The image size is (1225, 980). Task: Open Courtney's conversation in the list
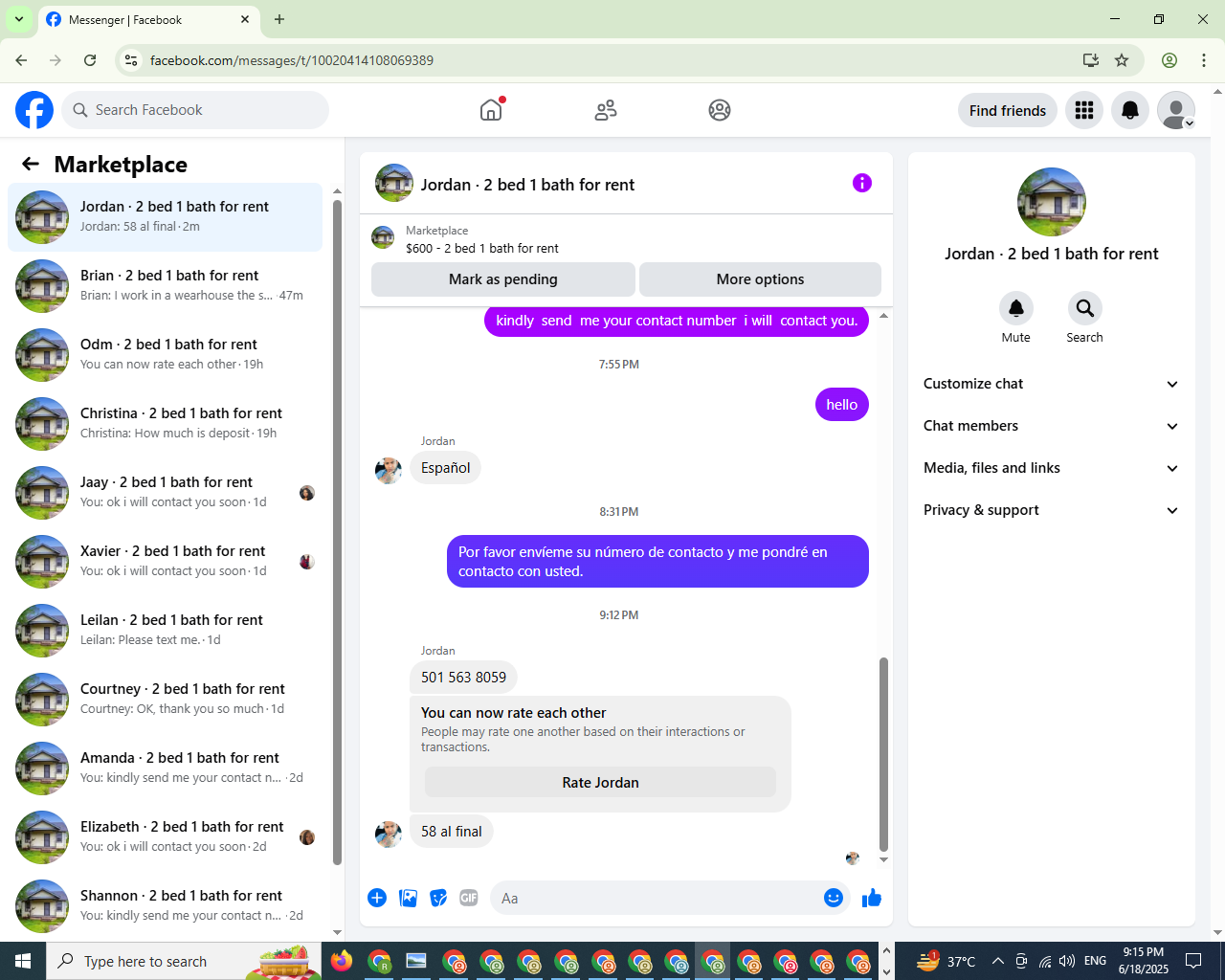[166, 700]
